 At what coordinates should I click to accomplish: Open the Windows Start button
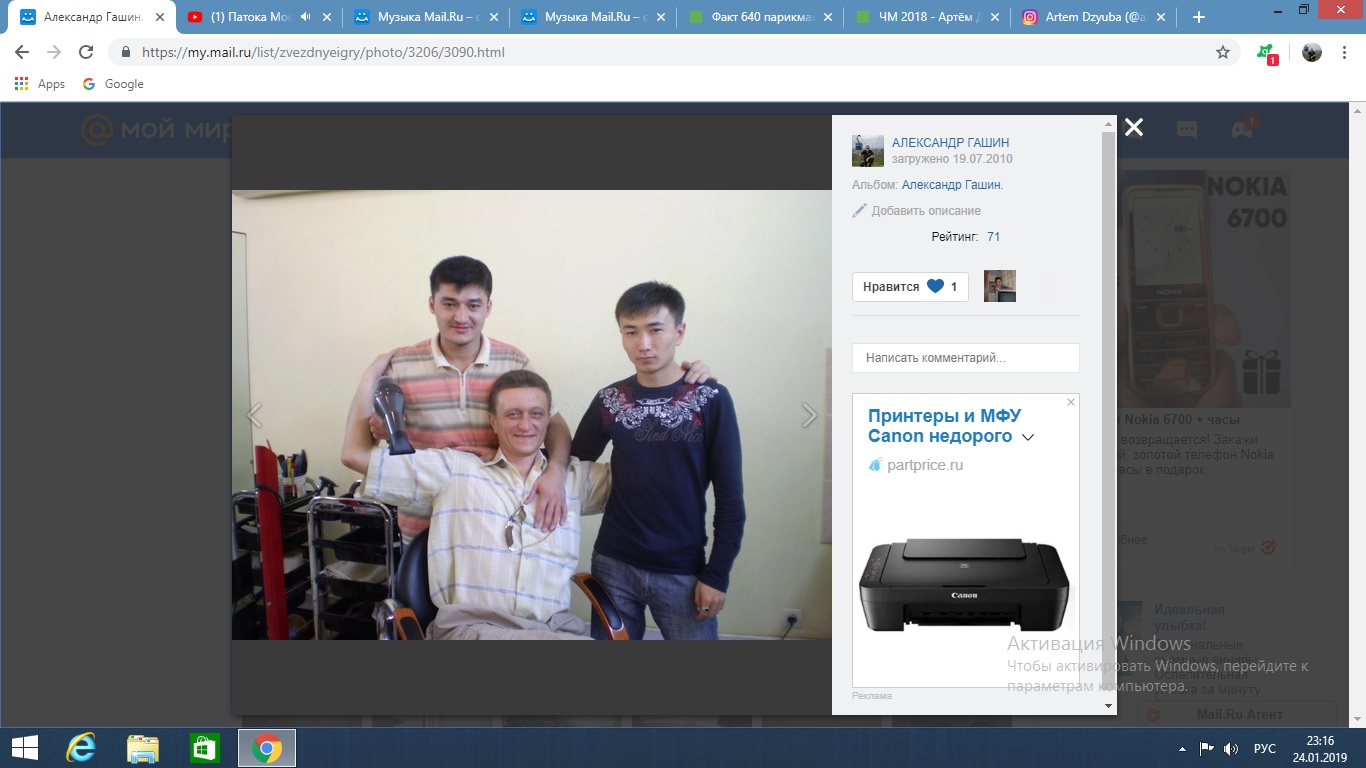click(x=24, y=748)
